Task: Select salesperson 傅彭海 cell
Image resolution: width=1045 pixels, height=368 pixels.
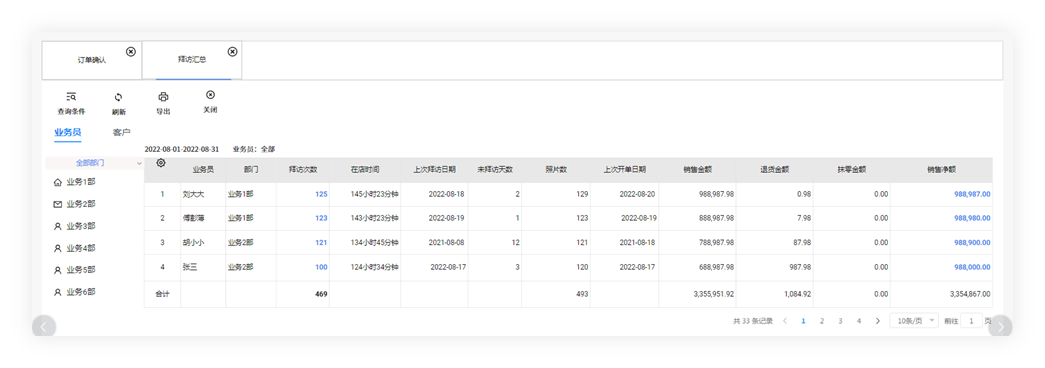Action: (x=203, y=218)
